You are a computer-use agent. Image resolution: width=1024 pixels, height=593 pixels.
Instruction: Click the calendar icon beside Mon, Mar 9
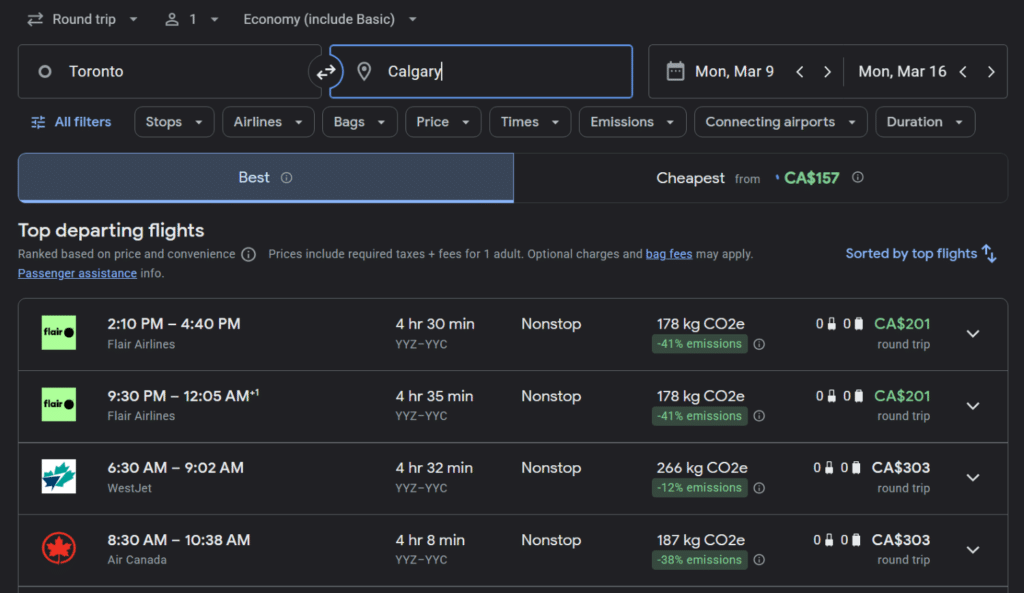(x=675, y=71)
